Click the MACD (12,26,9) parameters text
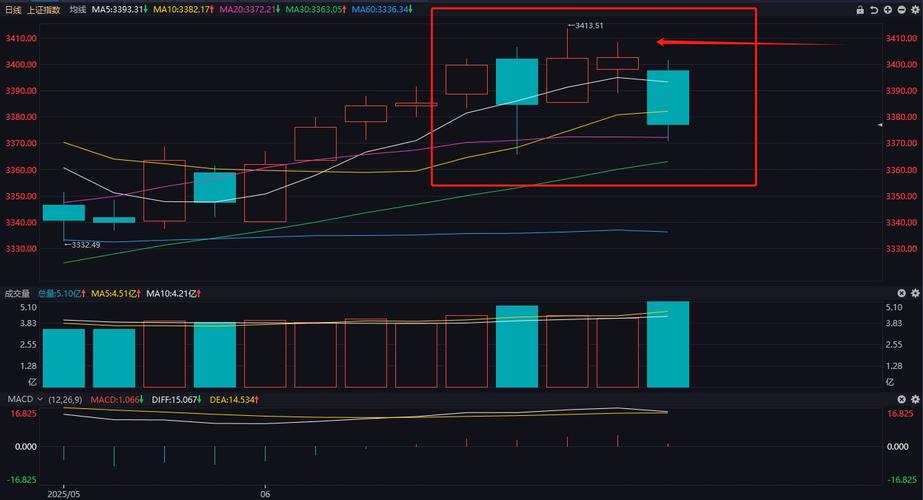Image resolution: width=923 pixels, height=500 pixels. (x=62, y=399)
